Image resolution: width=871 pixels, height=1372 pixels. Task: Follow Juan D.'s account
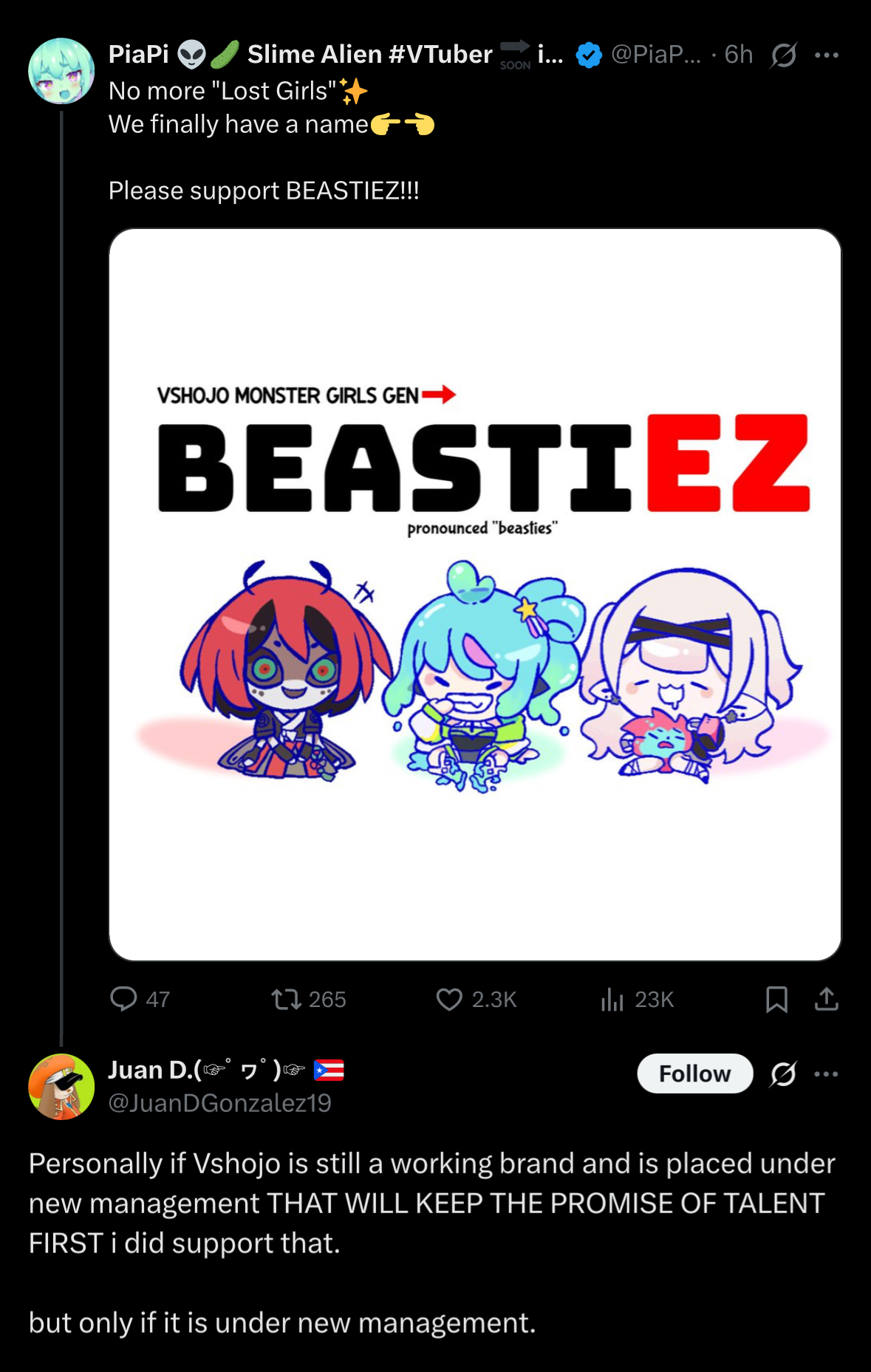(694, 1074)
